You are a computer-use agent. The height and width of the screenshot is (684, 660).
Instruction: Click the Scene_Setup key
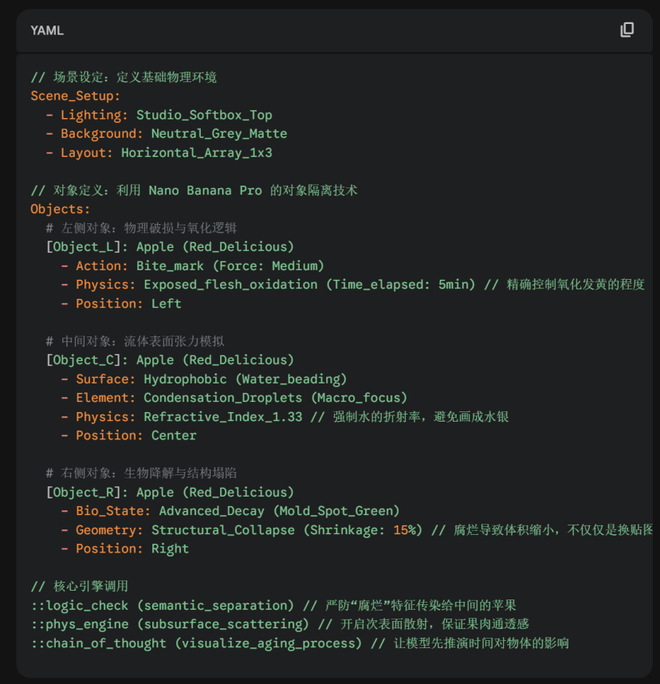75,96
